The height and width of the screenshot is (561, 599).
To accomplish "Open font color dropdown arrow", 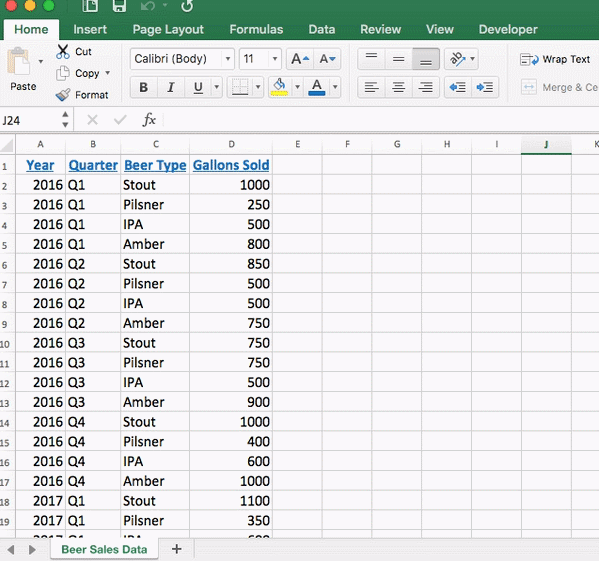I will 335,87.
